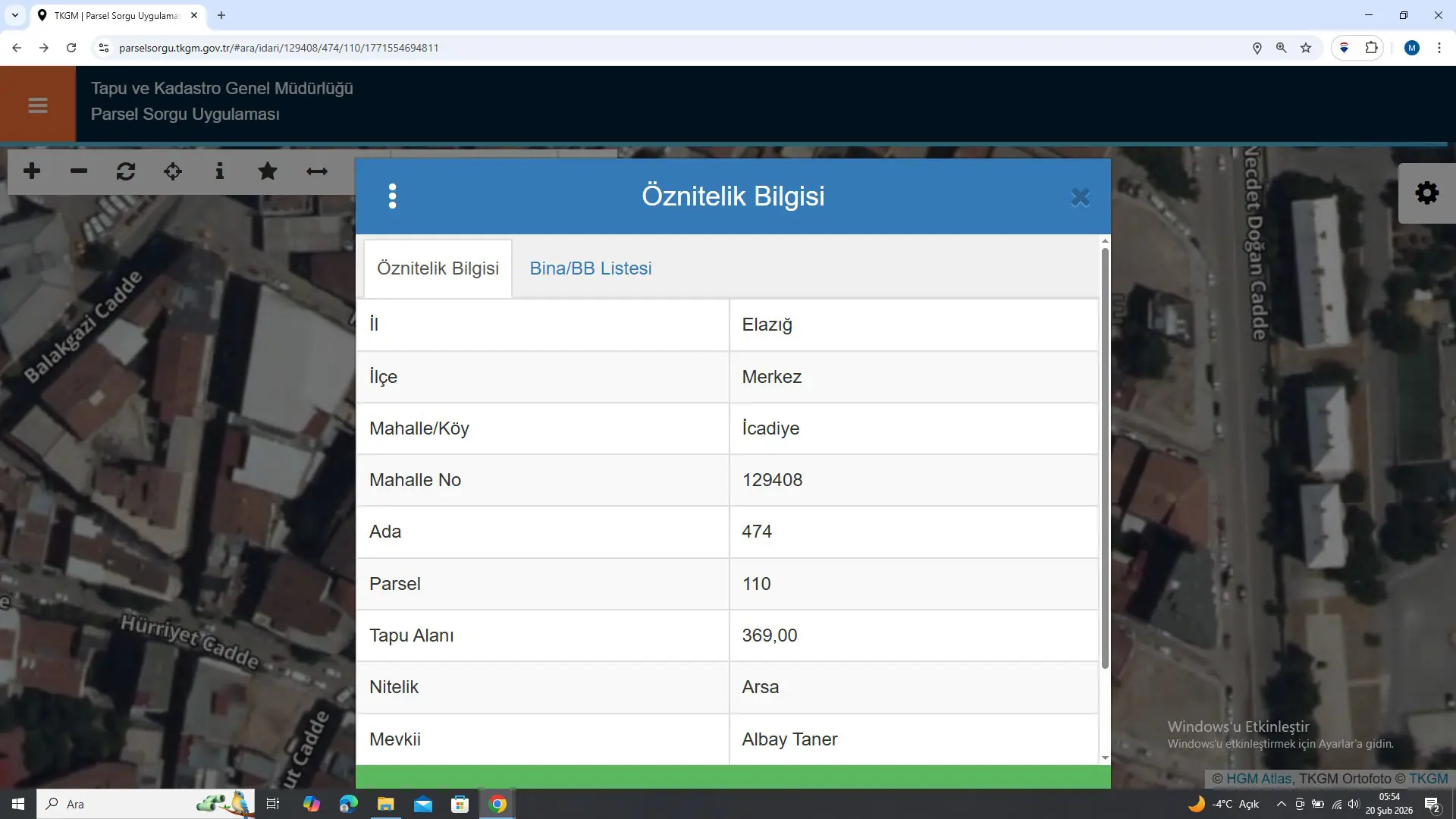
Task: Open the Chrome three-dot menu
Action: coord(1439,48)
